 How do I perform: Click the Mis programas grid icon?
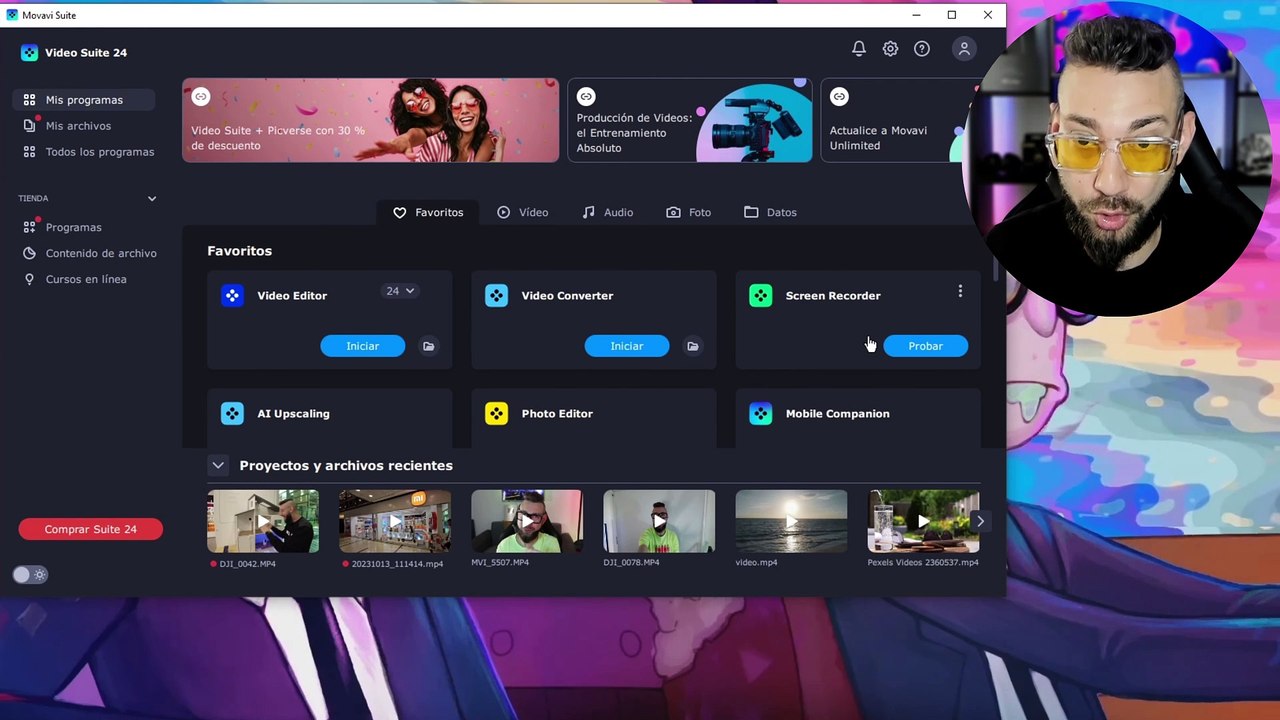[29, 100]
